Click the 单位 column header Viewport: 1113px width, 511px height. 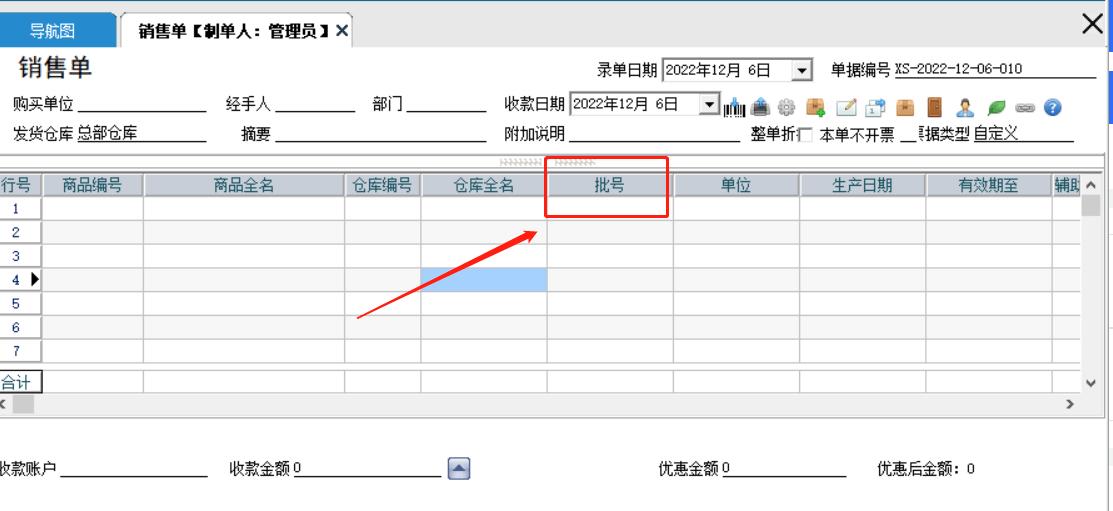(737, 185)
